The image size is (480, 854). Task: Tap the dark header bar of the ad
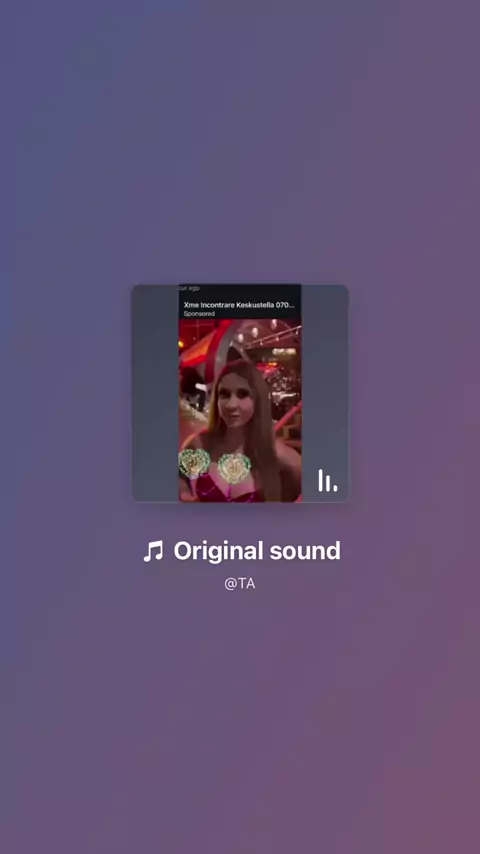(240, 302)
